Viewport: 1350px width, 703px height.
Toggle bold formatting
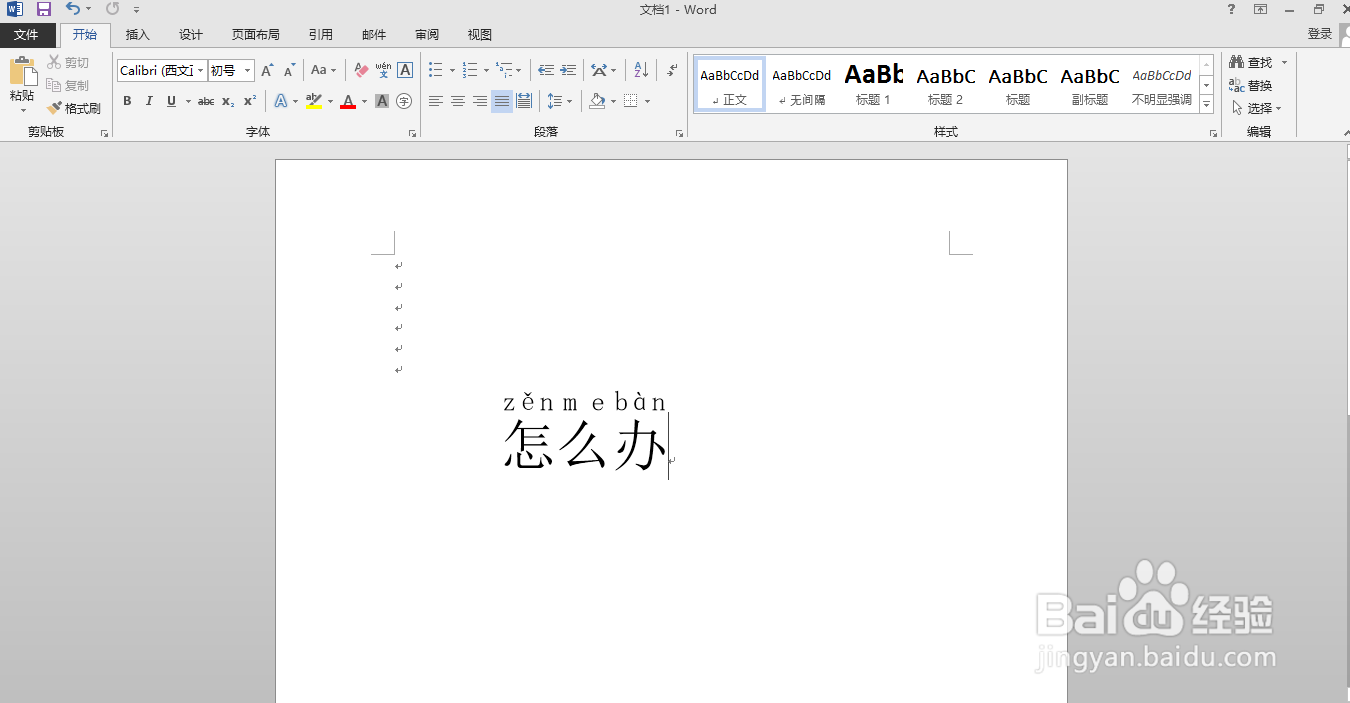(126, 100)
